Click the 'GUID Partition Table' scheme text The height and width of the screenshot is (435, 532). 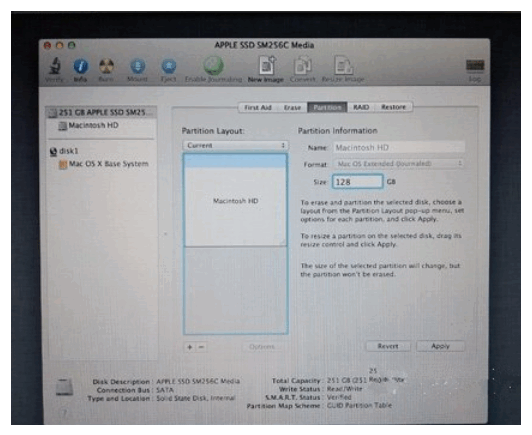pyautogui.click(x=359, y=405)
